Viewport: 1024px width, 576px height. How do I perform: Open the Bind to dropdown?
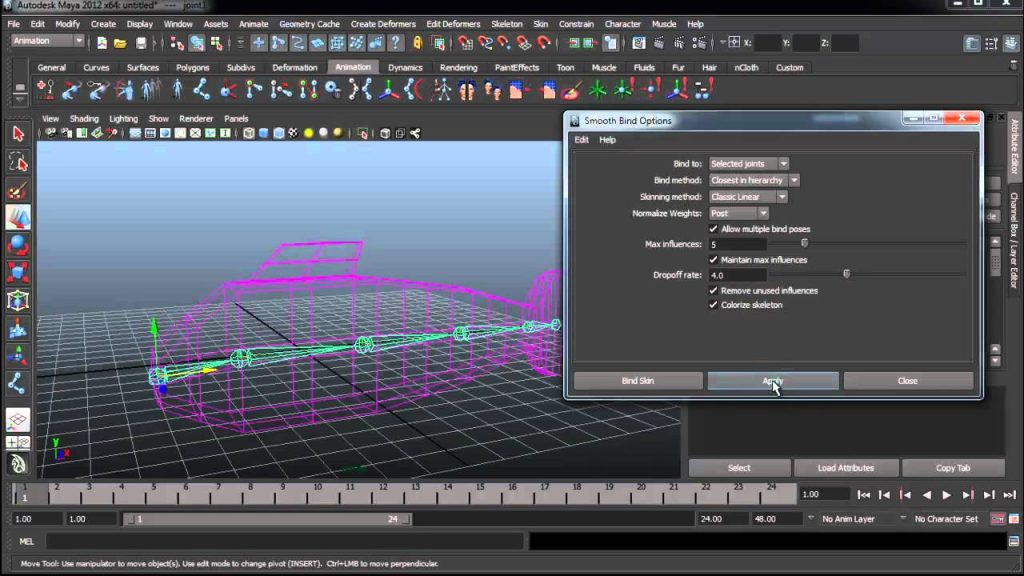click(749, 164)
